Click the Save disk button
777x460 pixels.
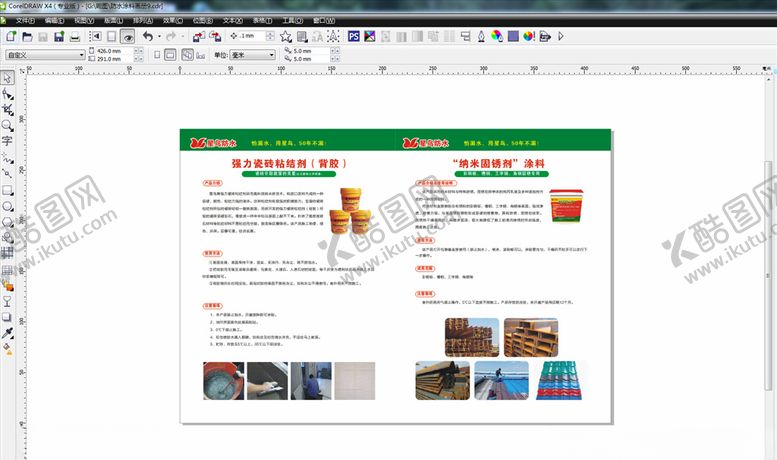[x=57, y=36]
